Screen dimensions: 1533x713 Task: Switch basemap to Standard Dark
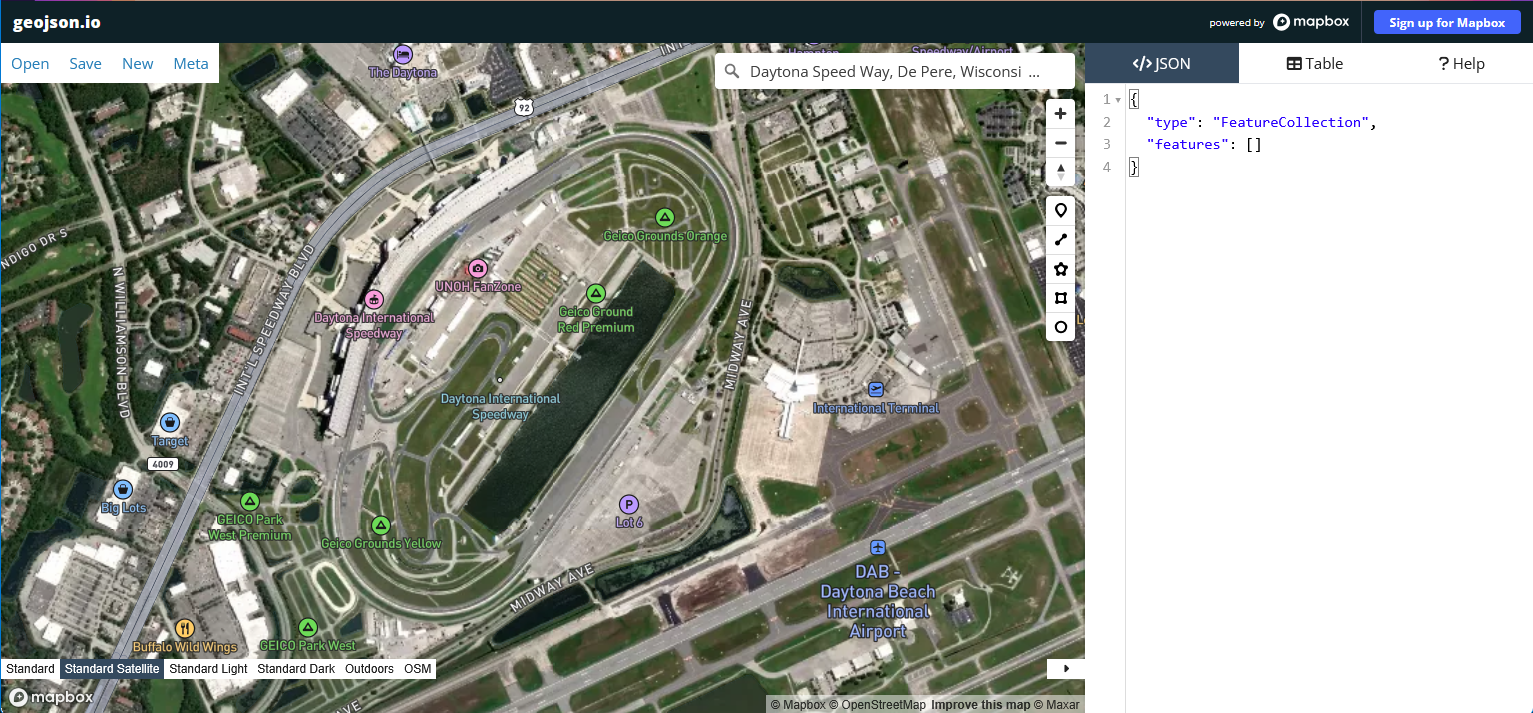click(296, 669)
